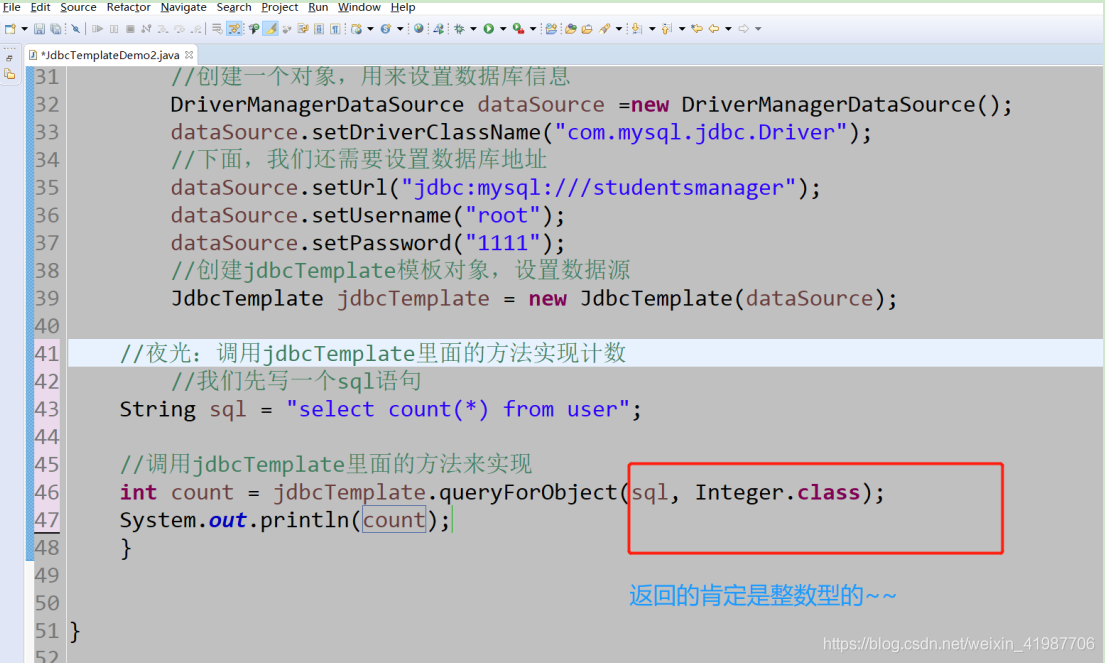Click the Drop to Frame icon
The width and height of the screenshot is (1105, 663).
coord(217,29)
